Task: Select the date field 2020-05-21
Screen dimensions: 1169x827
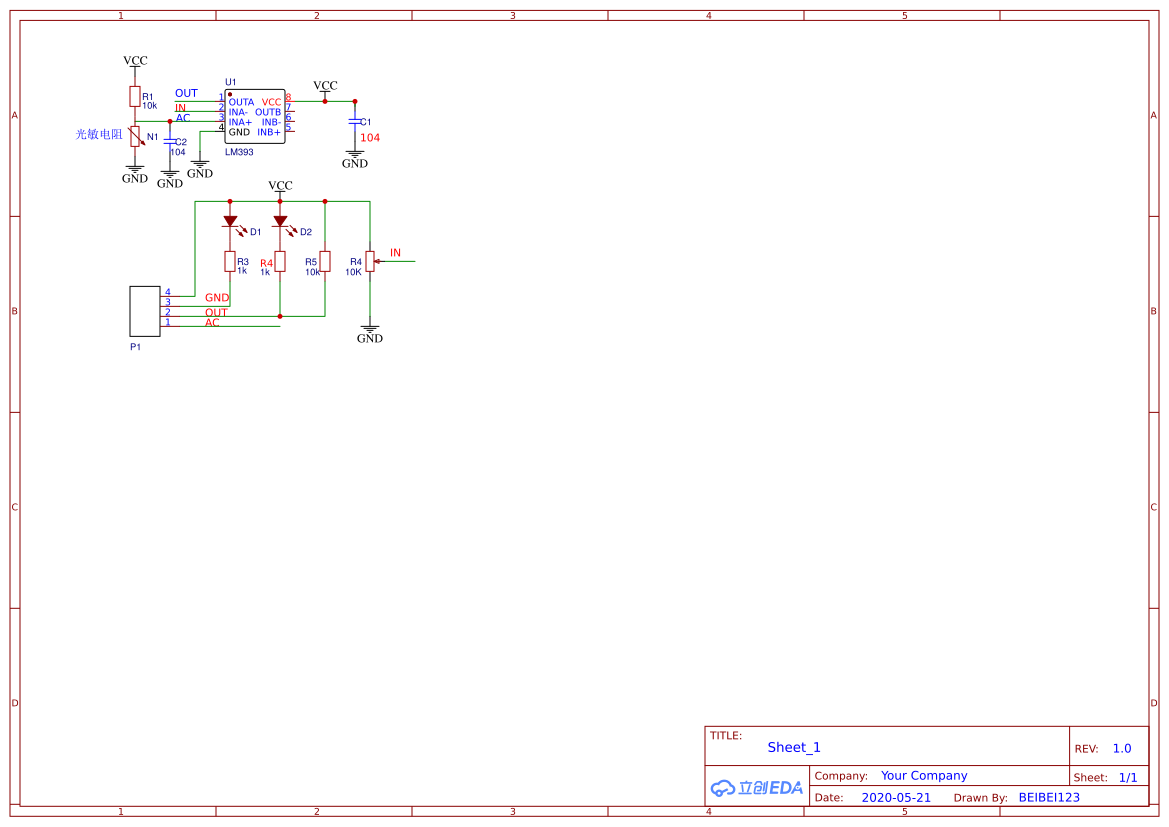Action: (896, 798)
